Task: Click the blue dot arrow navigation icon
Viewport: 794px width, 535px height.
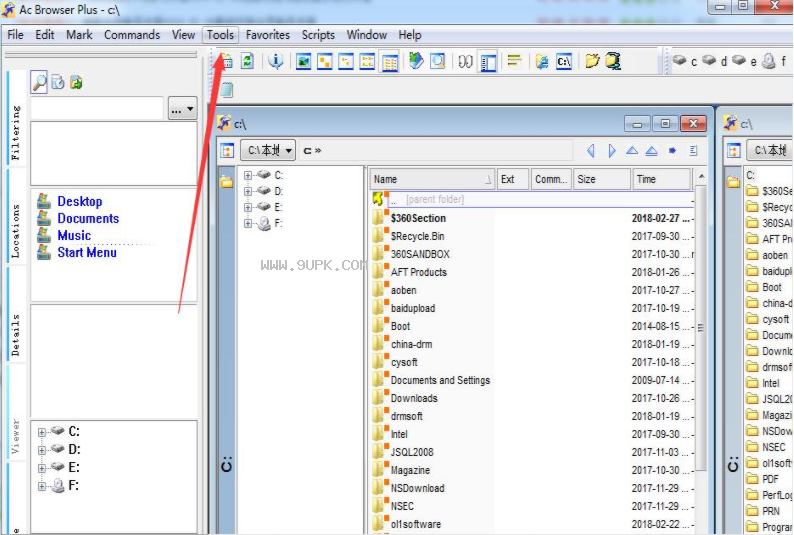Action: (672, 150)
